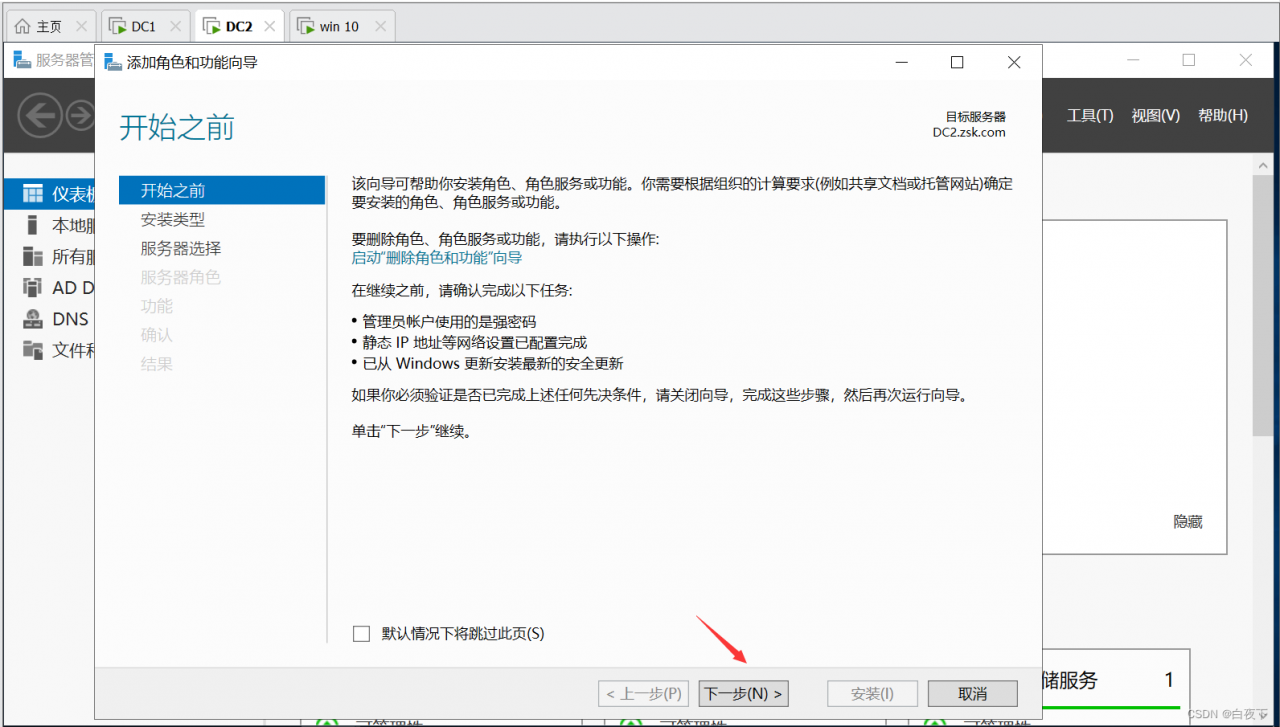Open 帮助(H) menu in Server Manager
The image size is (1280, 727).
click(1223, 116)
